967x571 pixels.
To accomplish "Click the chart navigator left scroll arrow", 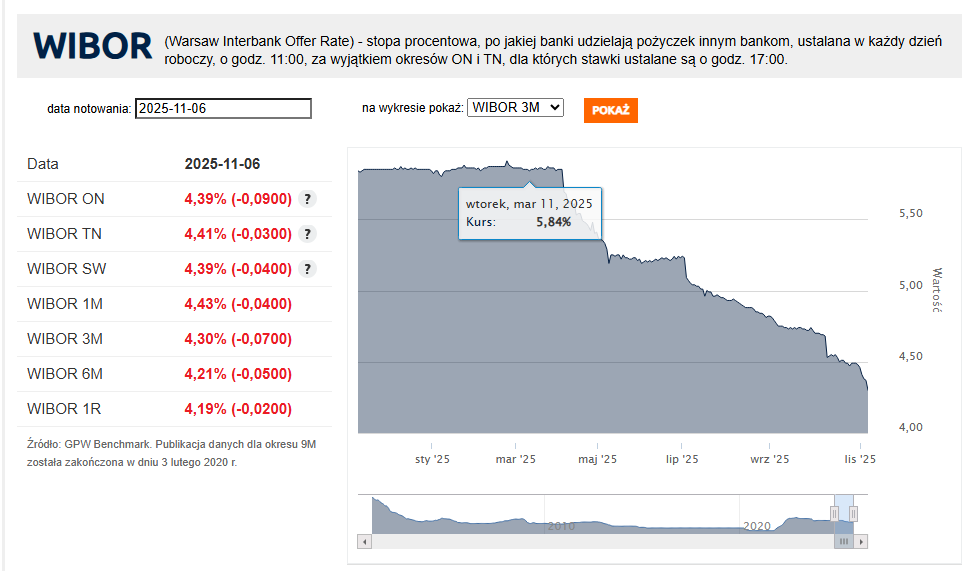I will [x=365, y=541].
